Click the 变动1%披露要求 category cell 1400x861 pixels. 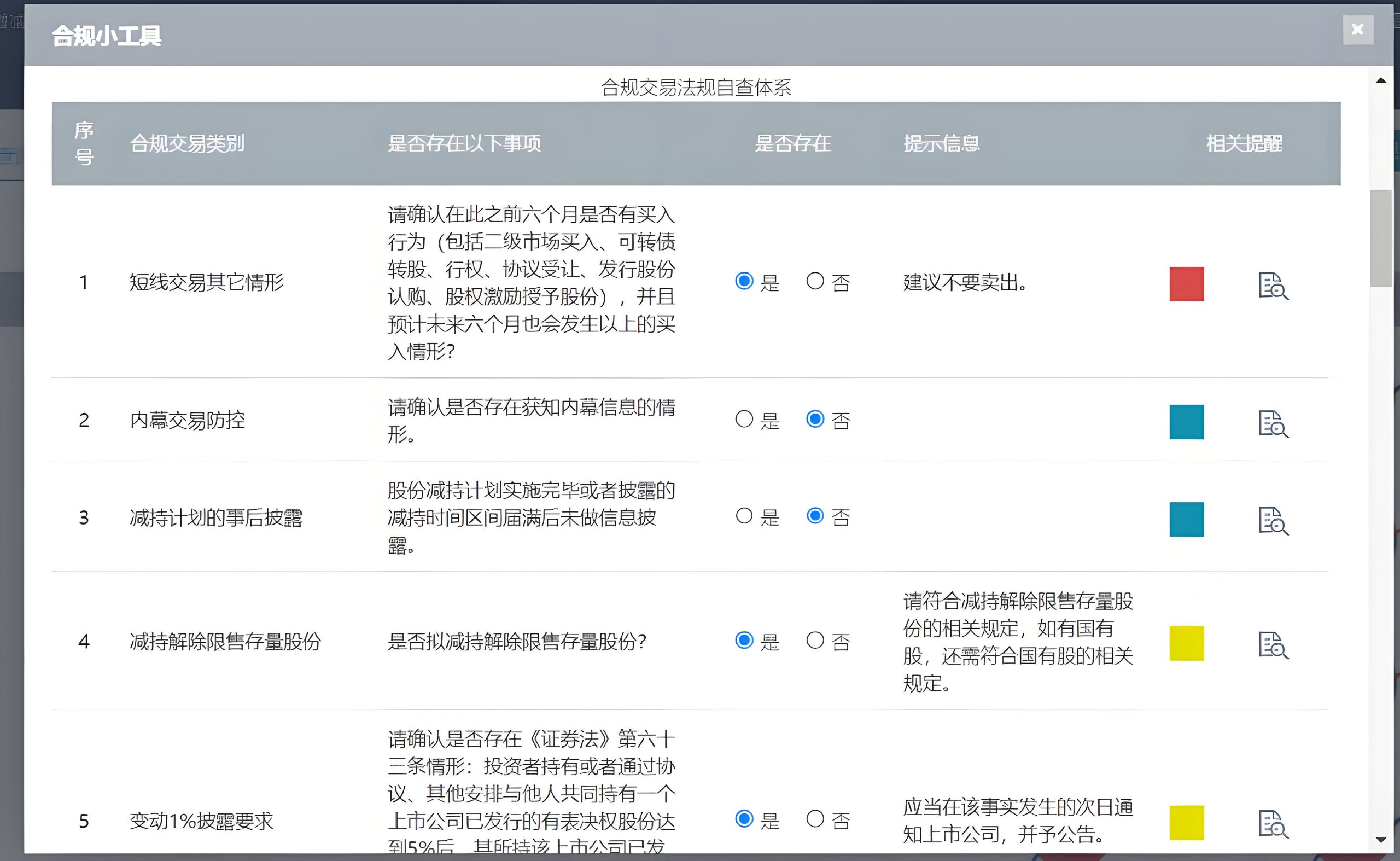(202, 821)
